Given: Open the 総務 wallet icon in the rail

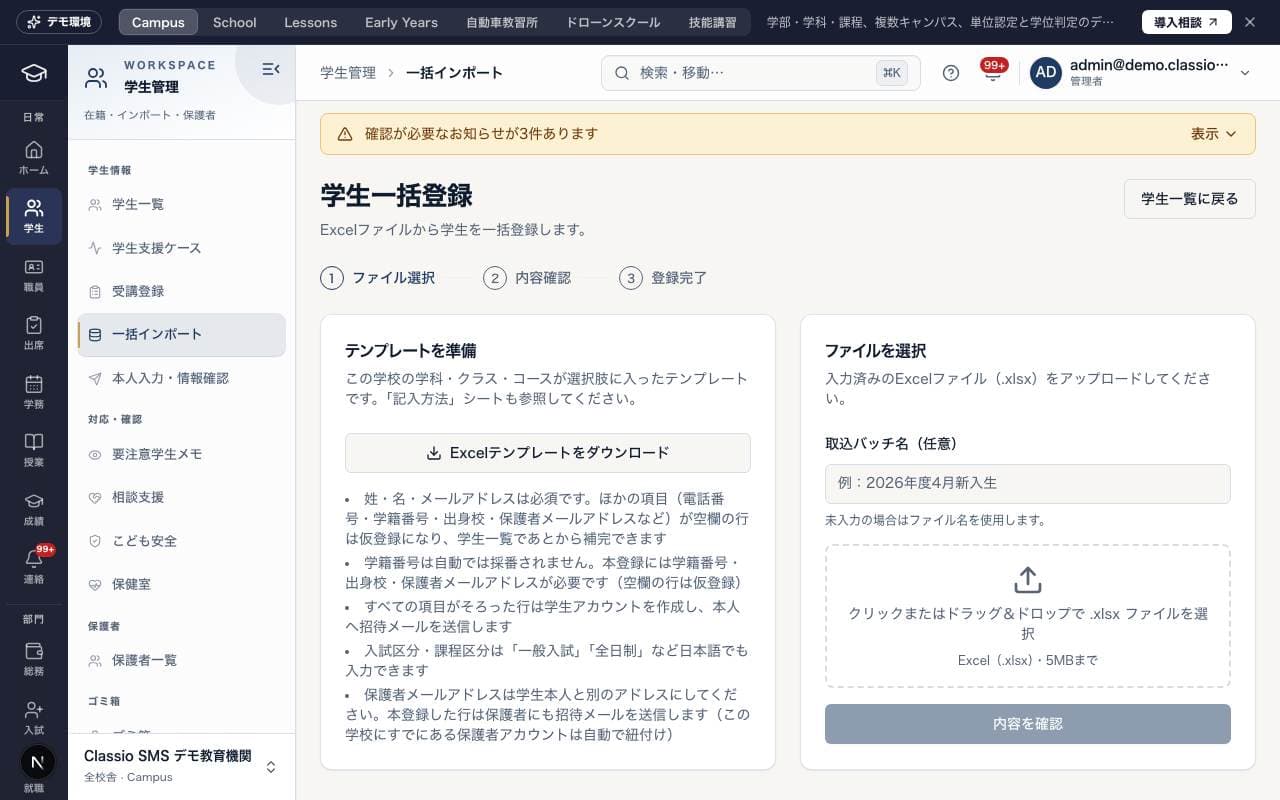Looking at the screenshot, I should click(x=34, y=659).
